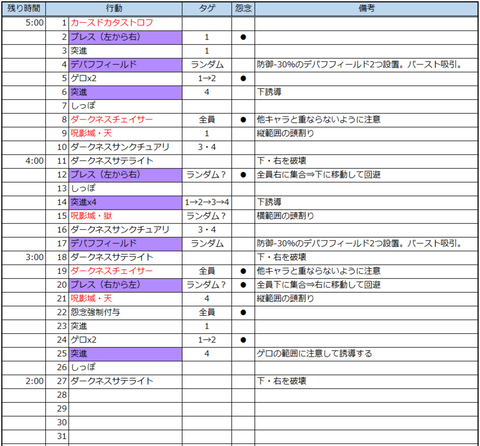Select the 突進 cell in row 3
480x446 pixels.
pos(125,51)
